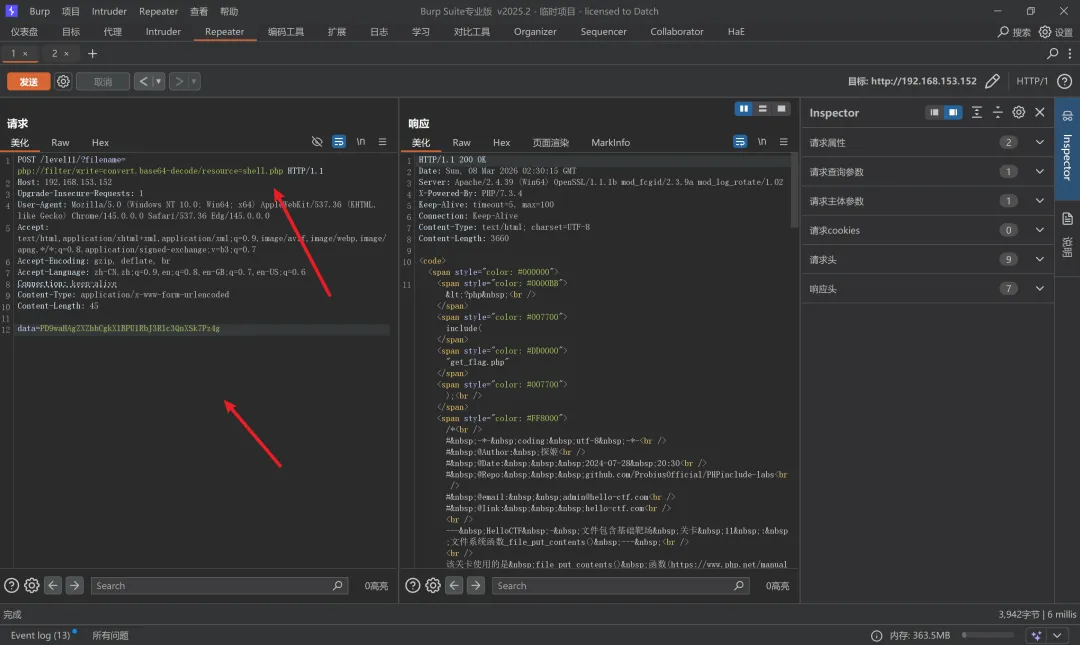This screenshot has height=645, width=1080.
Task: Open 所有问题 in status bar
Action: (110, 635)
